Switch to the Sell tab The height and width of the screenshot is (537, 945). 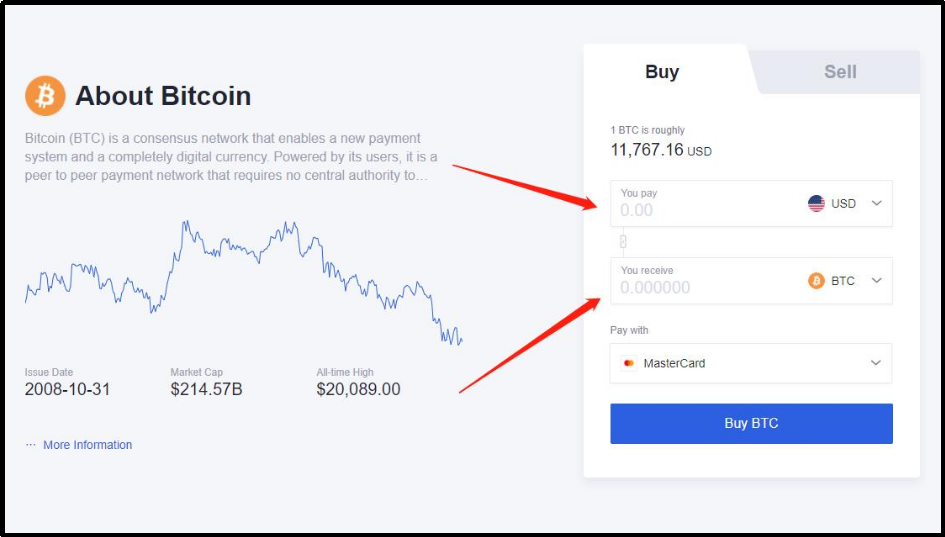(840, 72)
